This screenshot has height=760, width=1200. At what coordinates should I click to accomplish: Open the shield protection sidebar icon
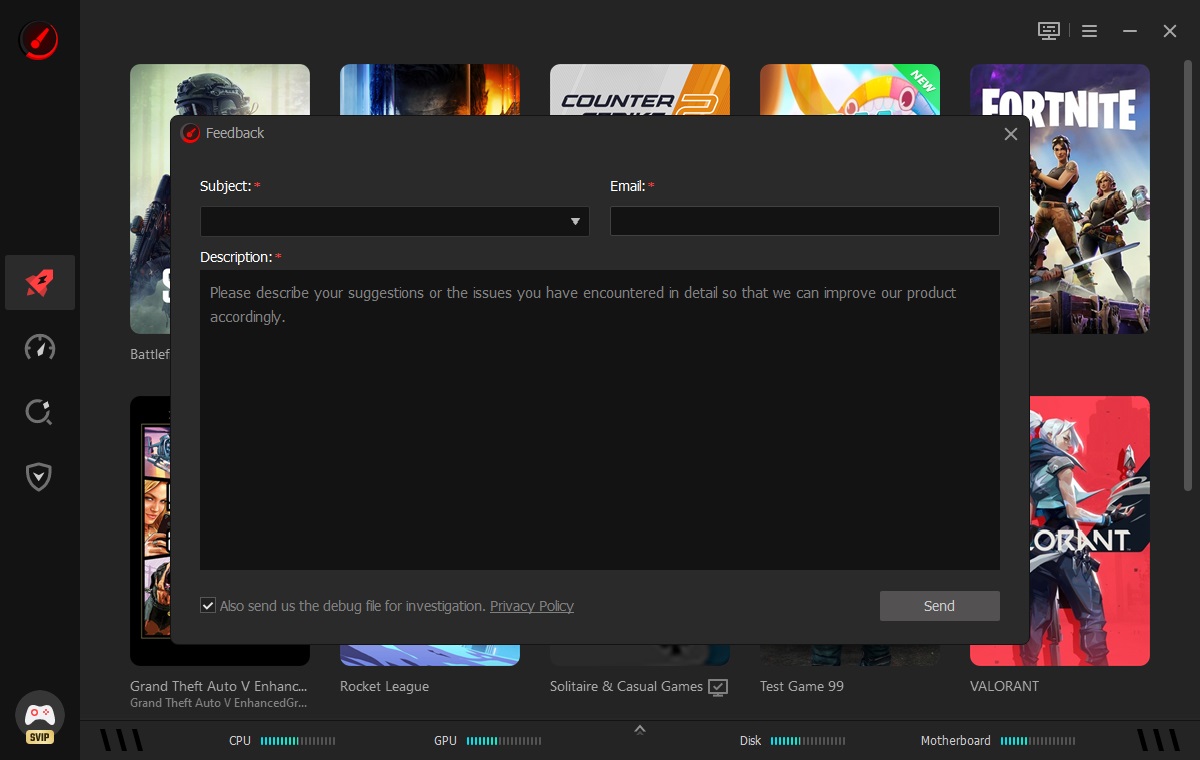click(x=39, y=477)
